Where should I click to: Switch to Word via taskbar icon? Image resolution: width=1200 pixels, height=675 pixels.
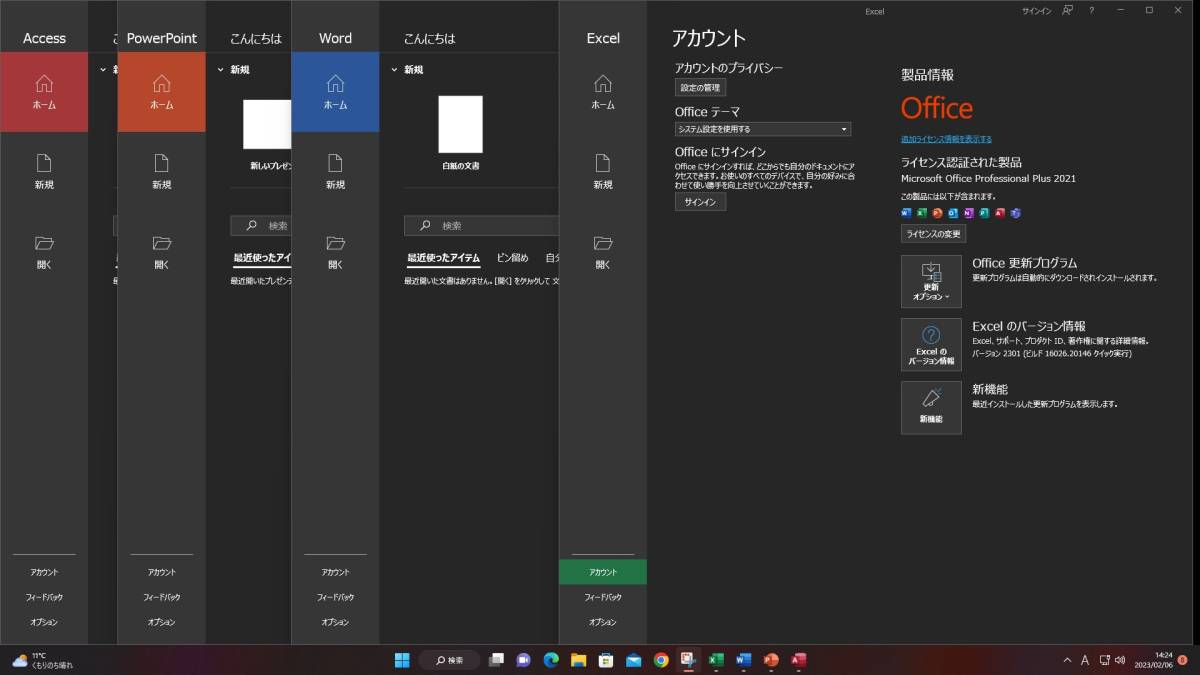(x=743, y=660)
